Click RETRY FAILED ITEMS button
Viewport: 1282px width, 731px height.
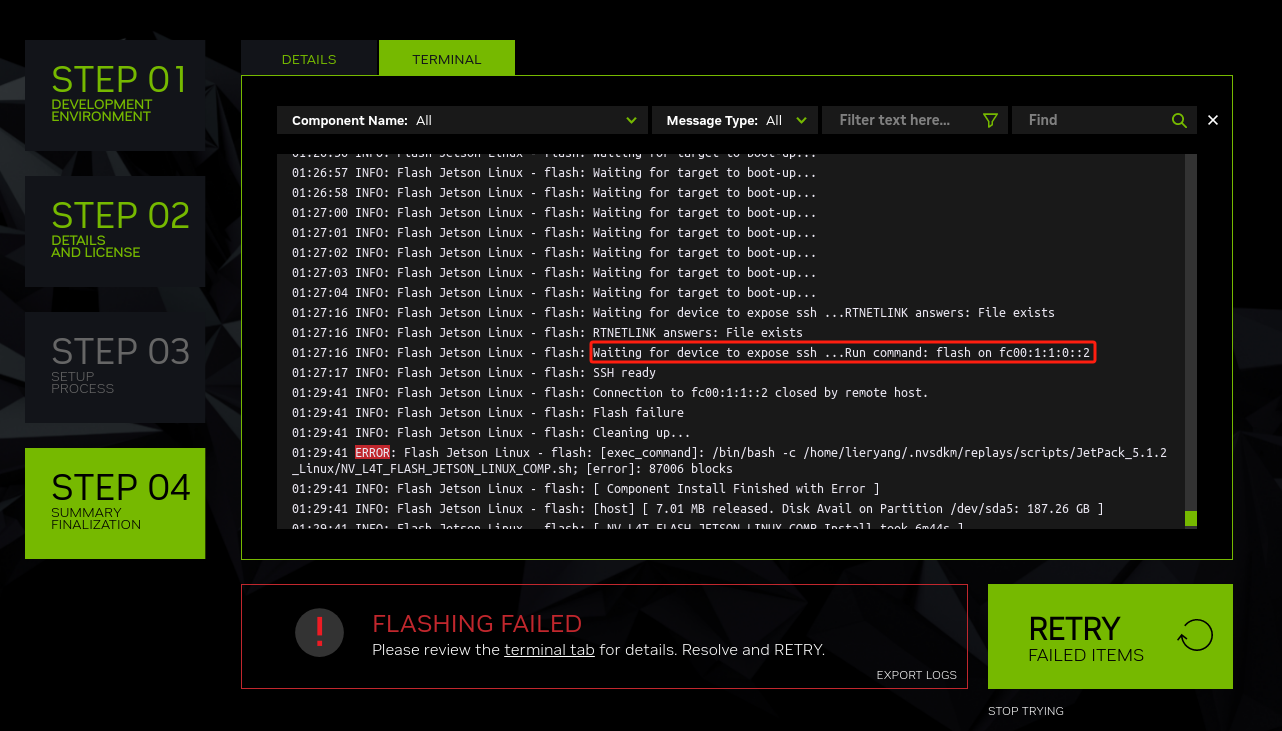pos(1110,636)
